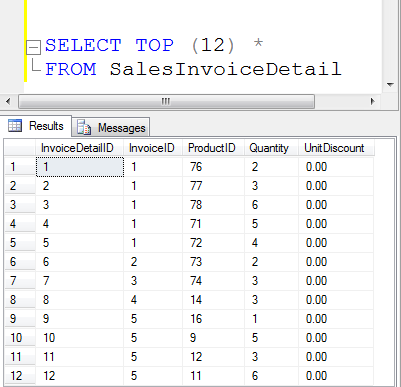Click ProductID cell 72

214,243
